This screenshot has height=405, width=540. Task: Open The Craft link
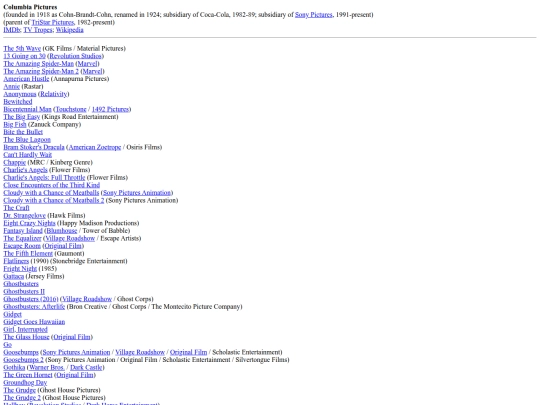pyautogui.click(x=16, y=208)
